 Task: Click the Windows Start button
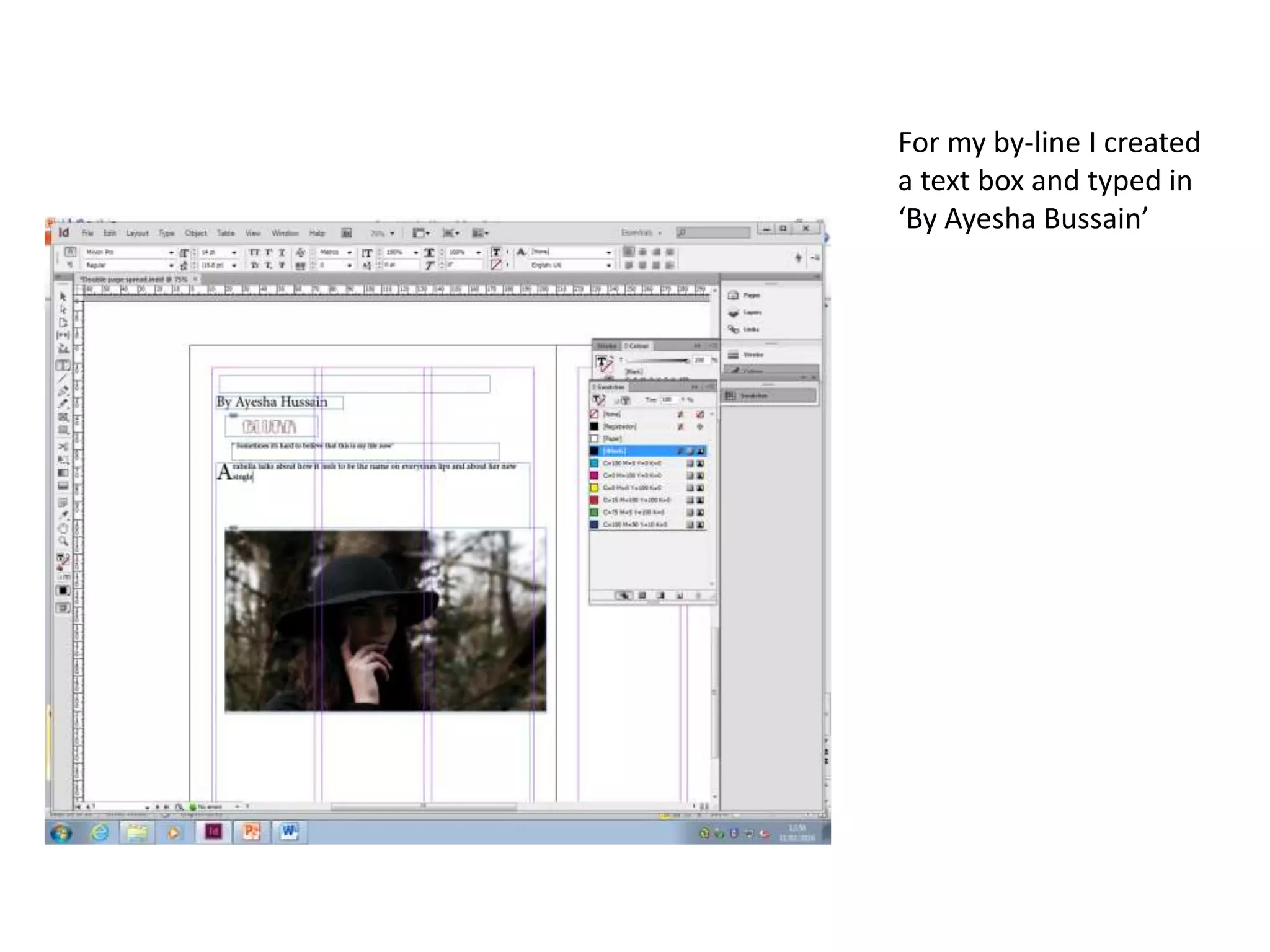coord(61,832)
